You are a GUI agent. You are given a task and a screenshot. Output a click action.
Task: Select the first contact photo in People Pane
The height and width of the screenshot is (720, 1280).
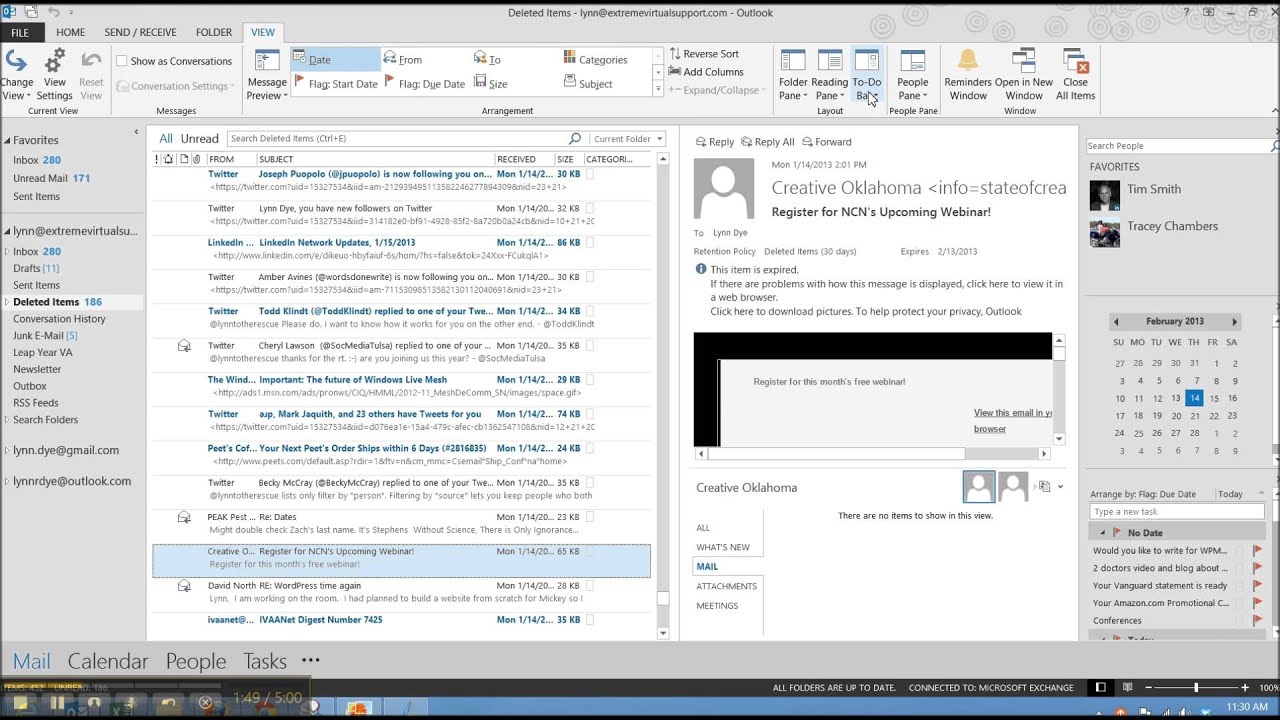pyautogui.click(x=979, y=487)
